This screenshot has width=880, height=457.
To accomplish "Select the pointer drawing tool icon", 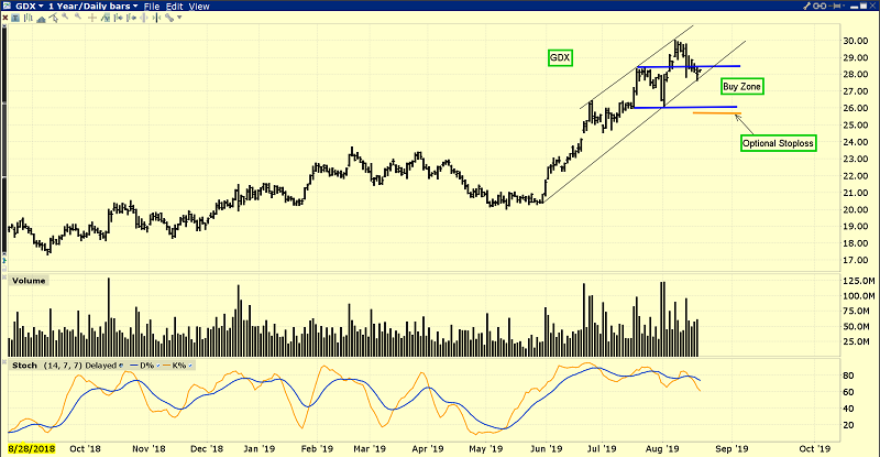I will (x=53, y=17).
